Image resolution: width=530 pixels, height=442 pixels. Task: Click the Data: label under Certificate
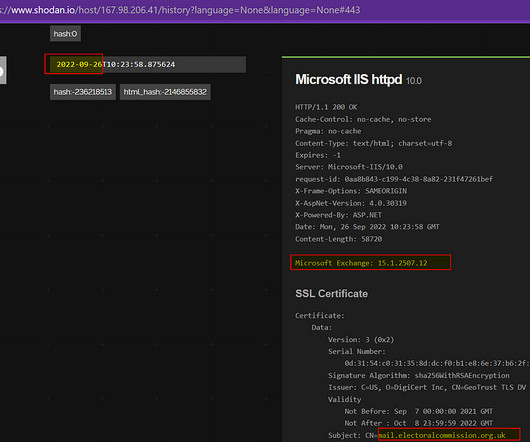pyautogui.click(x=322, y=327)
